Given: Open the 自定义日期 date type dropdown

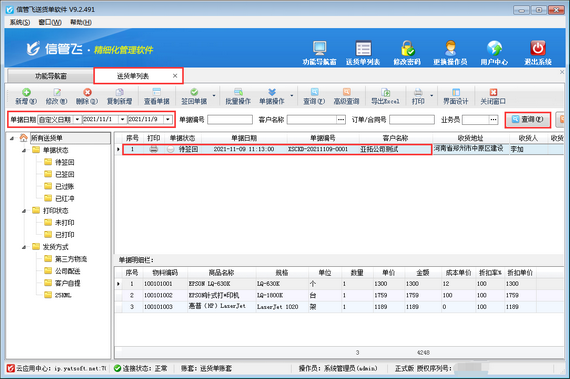Looking at the screenshot, I should (77, 120).
